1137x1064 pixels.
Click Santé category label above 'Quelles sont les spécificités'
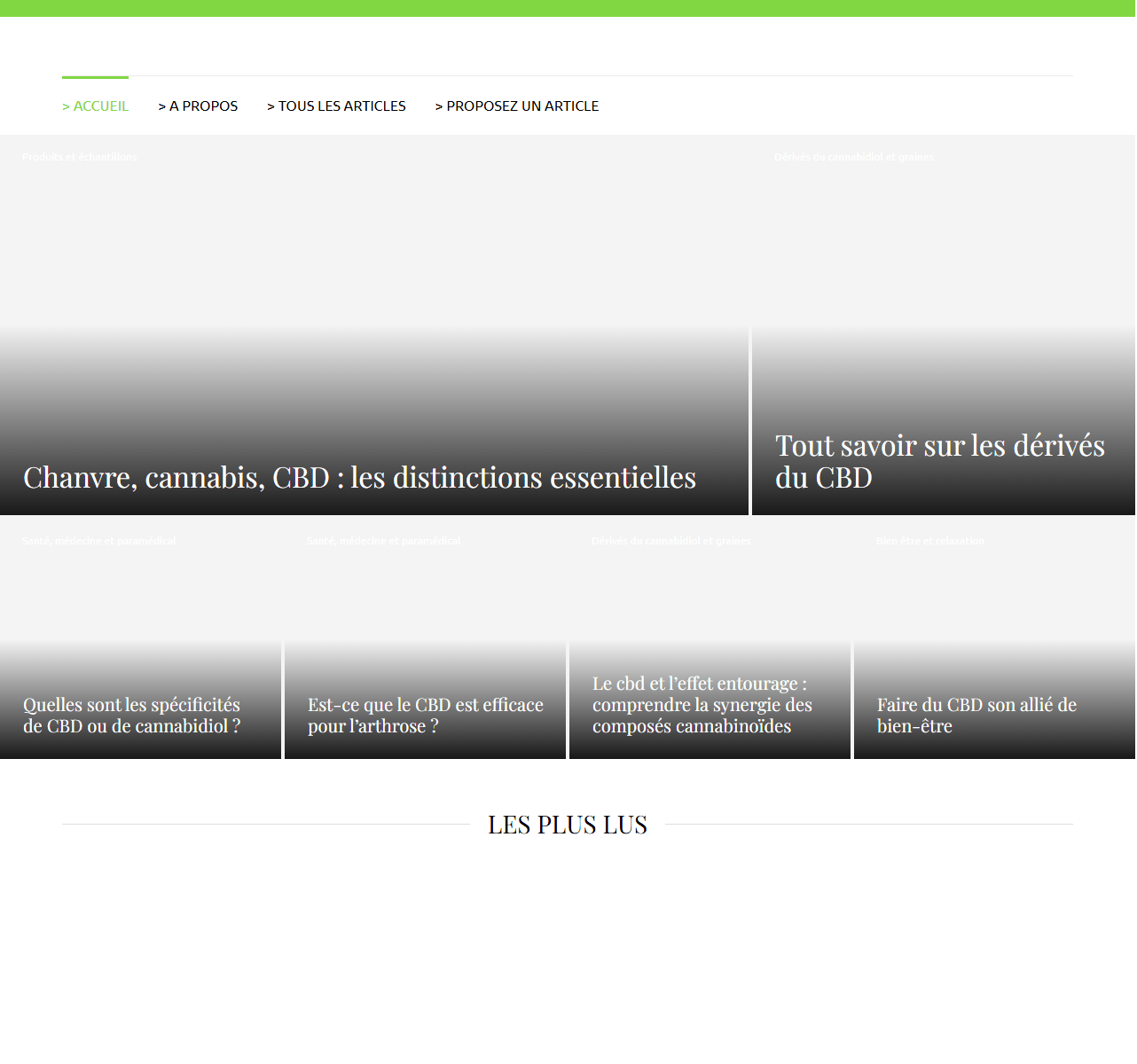[98, 541]
